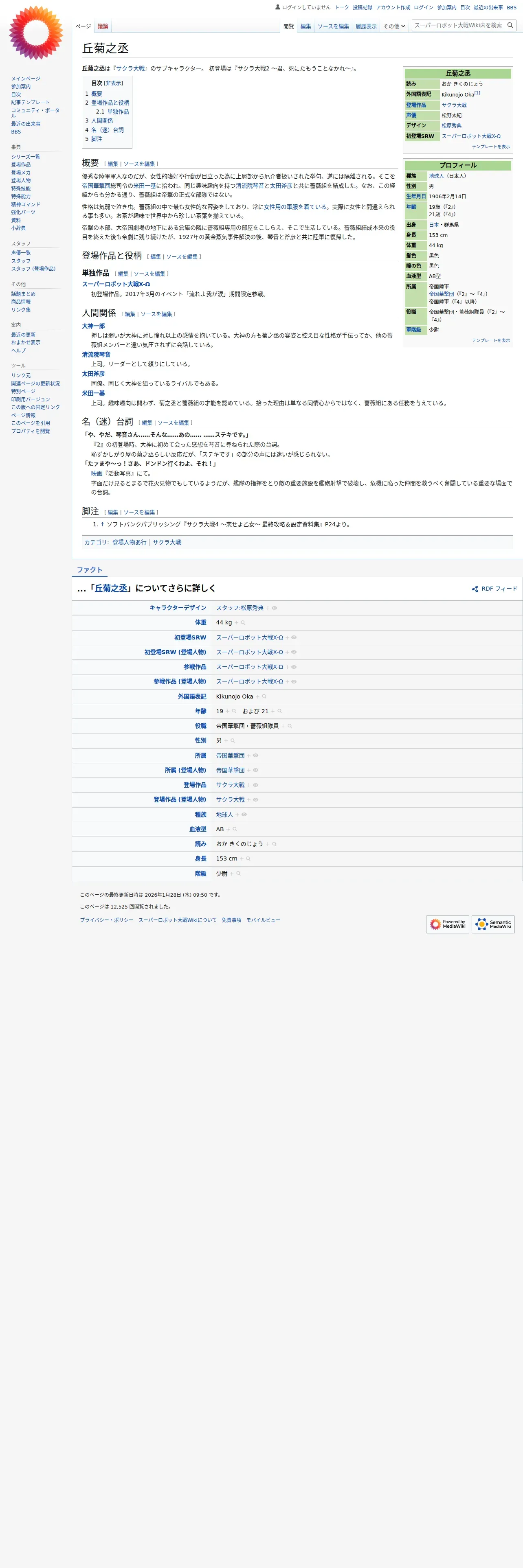Open アカウント作成 link
Image resolution: width=523 pixels, height=1568 pixels.
point(393,7)
